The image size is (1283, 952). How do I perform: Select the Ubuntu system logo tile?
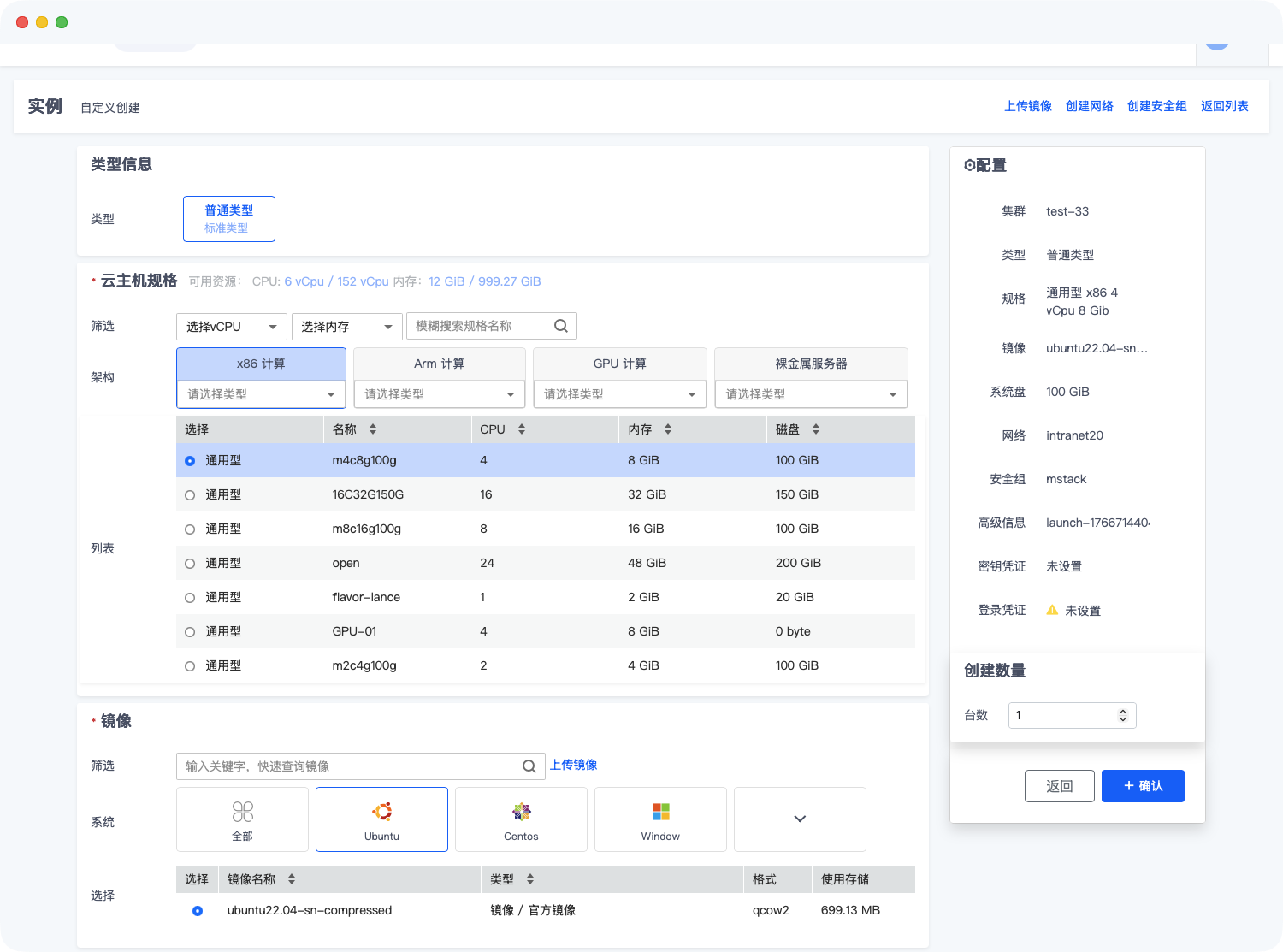click(x=381, y=819)
